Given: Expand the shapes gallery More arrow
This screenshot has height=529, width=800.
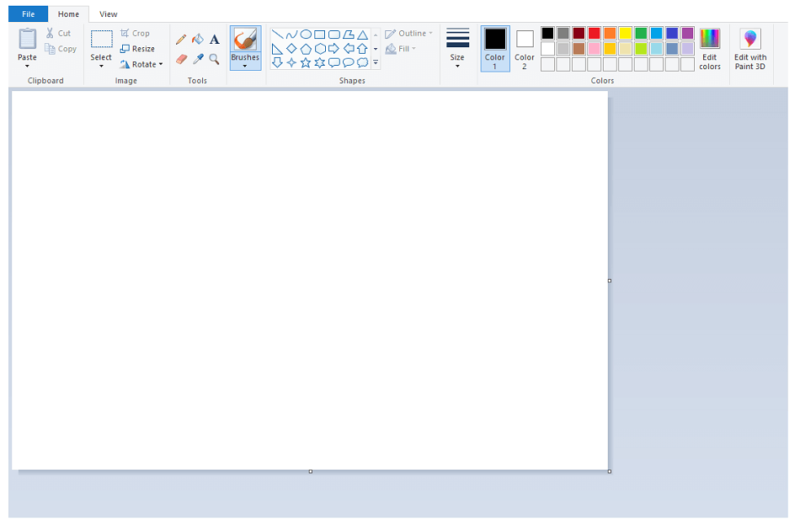Looking at the screenshot, I should click(x=376, y=63).
